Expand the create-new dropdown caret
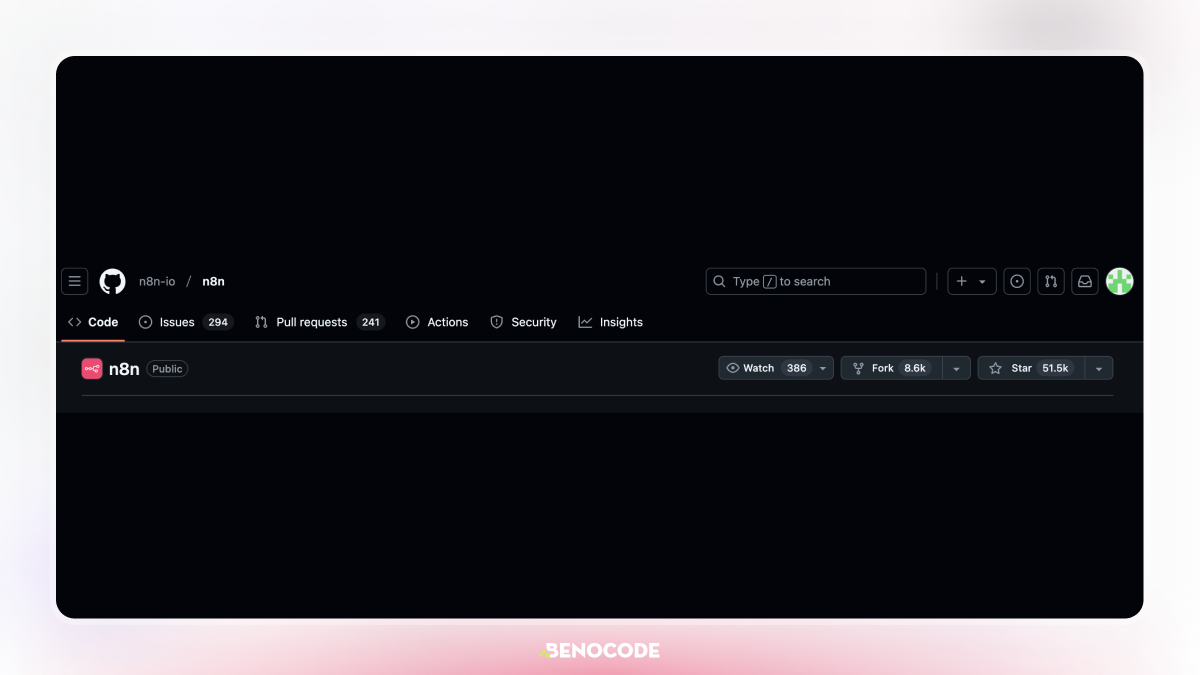This screenshot has width=1200, height=675. (x=983, y=282)
